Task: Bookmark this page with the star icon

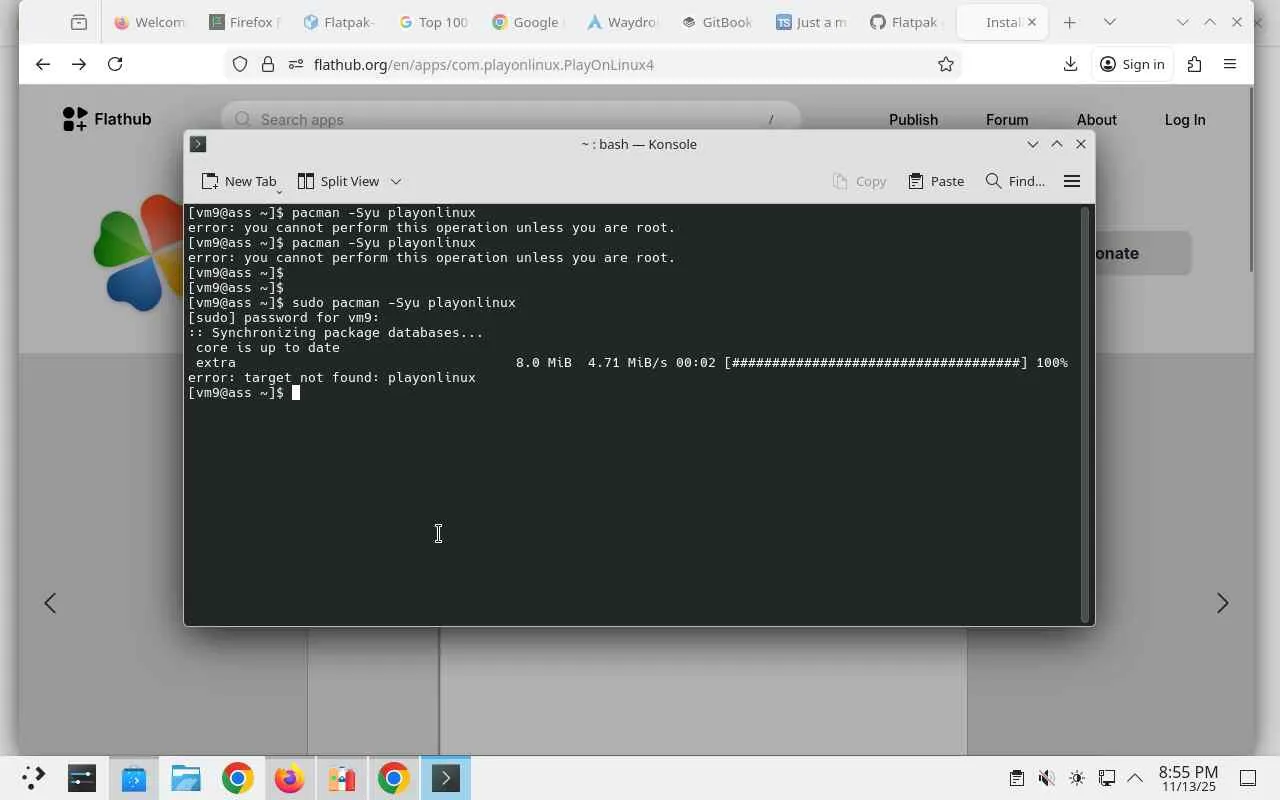Action: pyautogui.click(x=946, y=64)
